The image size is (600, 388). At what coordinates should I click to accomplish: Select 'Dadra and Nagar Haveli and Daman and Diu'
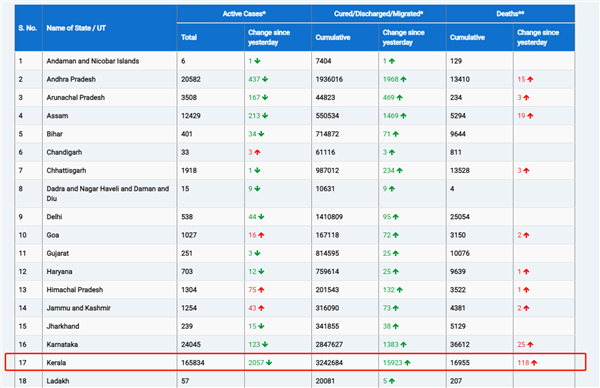click(108, 194)
